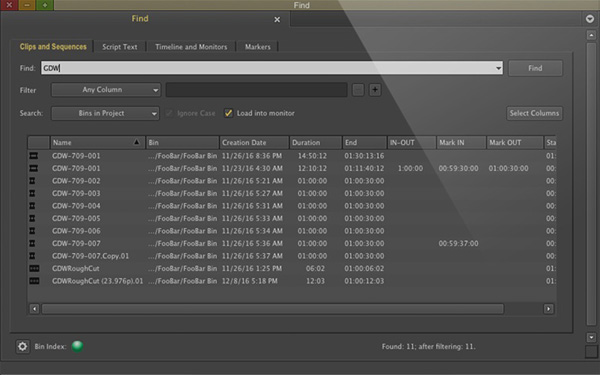Screen dimensions: 600x375
Task: Click the sequence icon of GDW-709-001 created 11/26/16
Action: (x=34, y=156)
